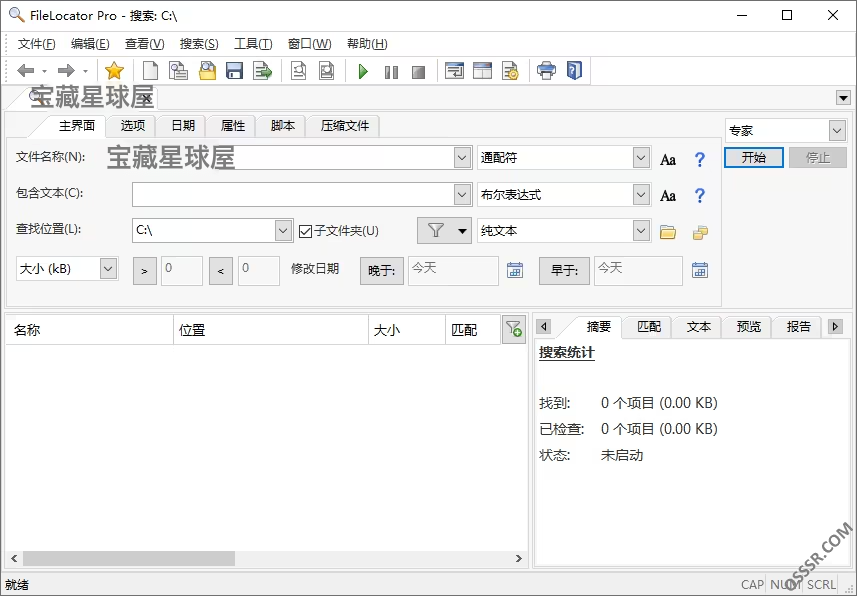This screenshot has height=596, width=857.
Task: Click the export results toolbar icon
Action: (262, 71)
